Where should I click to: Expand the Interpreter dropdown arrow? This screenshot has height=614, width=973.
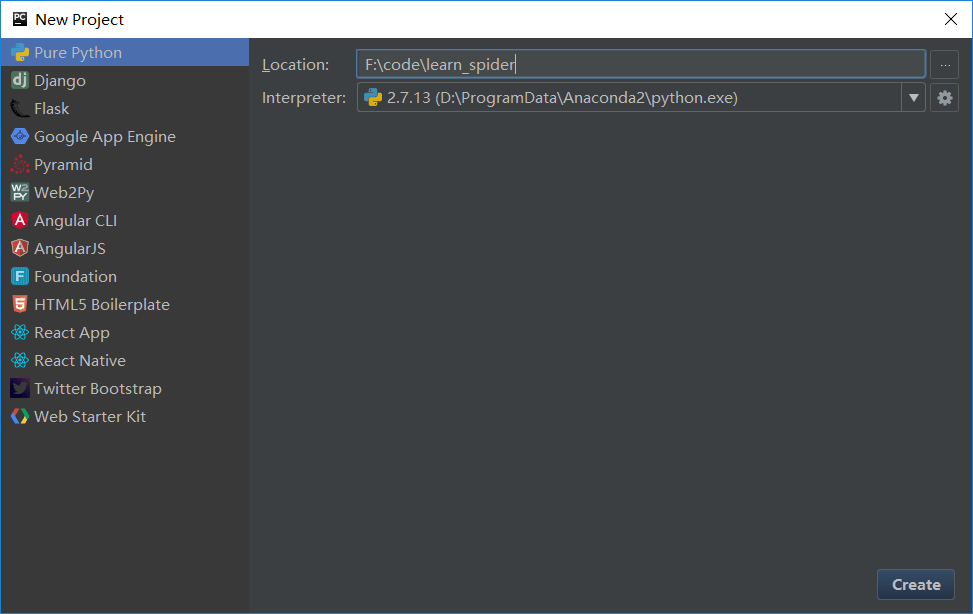coord(913,97)
